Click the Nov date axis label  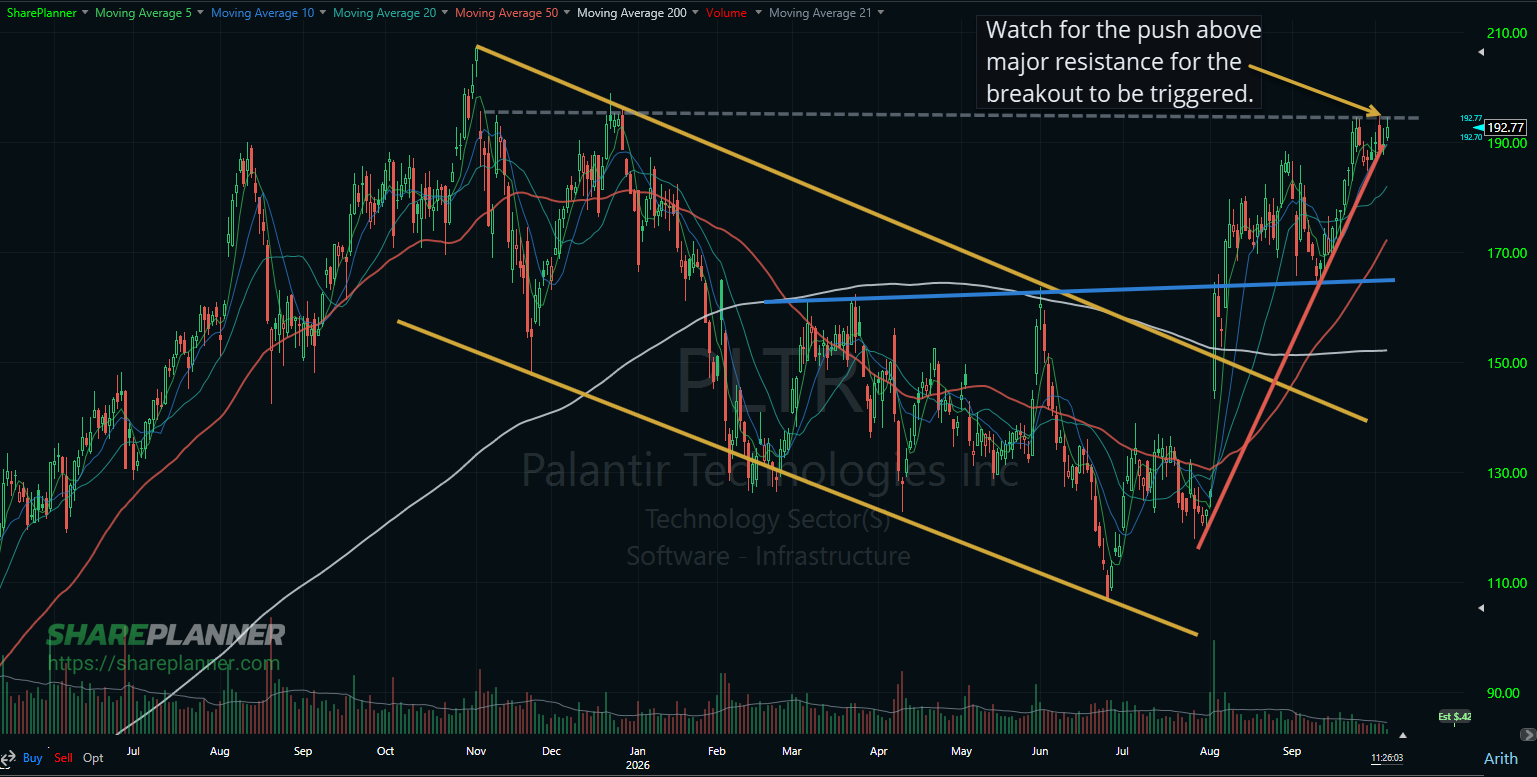[476, 750]
